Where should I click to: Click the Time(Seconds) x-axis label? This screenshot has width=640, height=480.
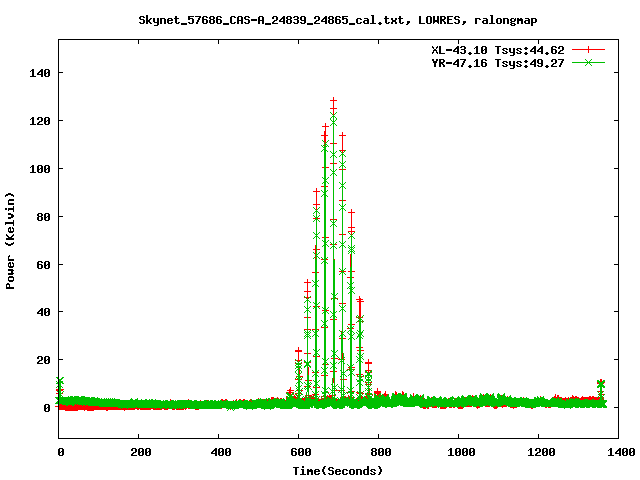click(338, 471)
